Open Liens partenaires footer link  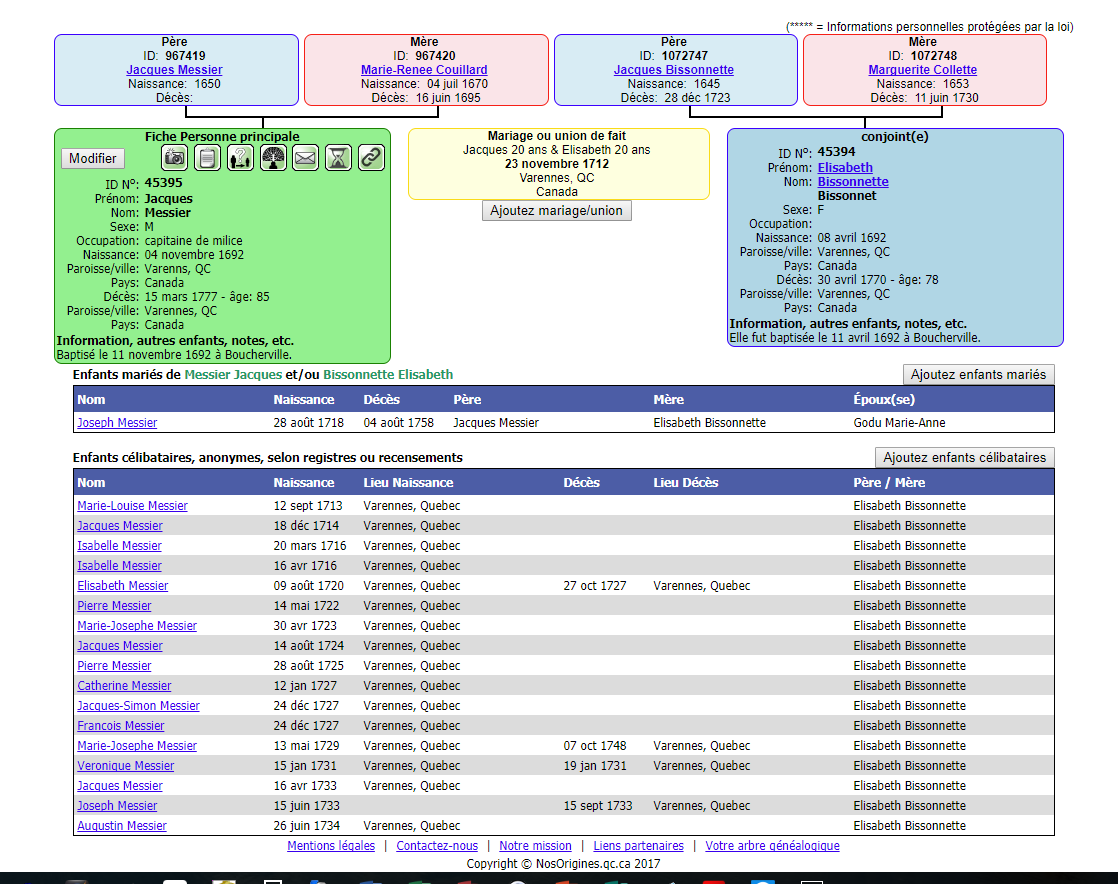point(639,846)
